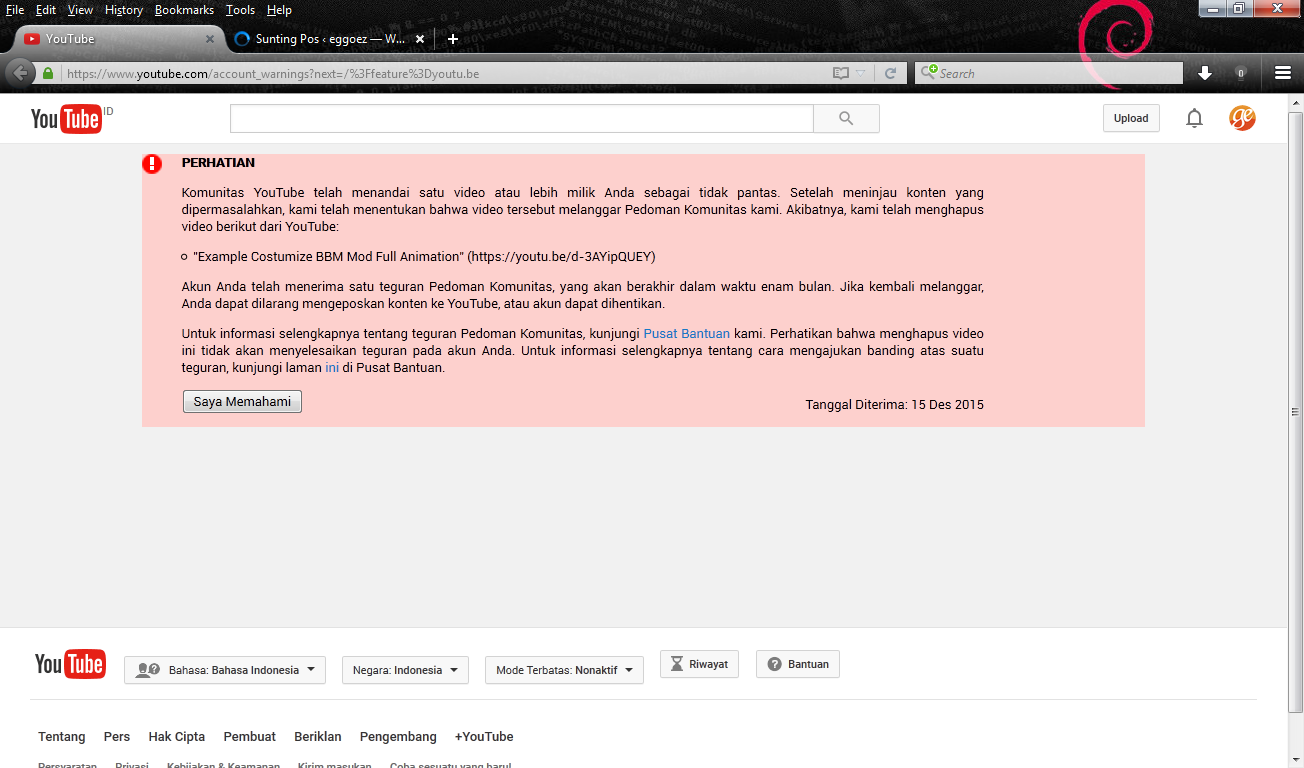This screenshot has height=768, width=1304.
Task: Reload the page with refresh icon
Action: (890, 73)
